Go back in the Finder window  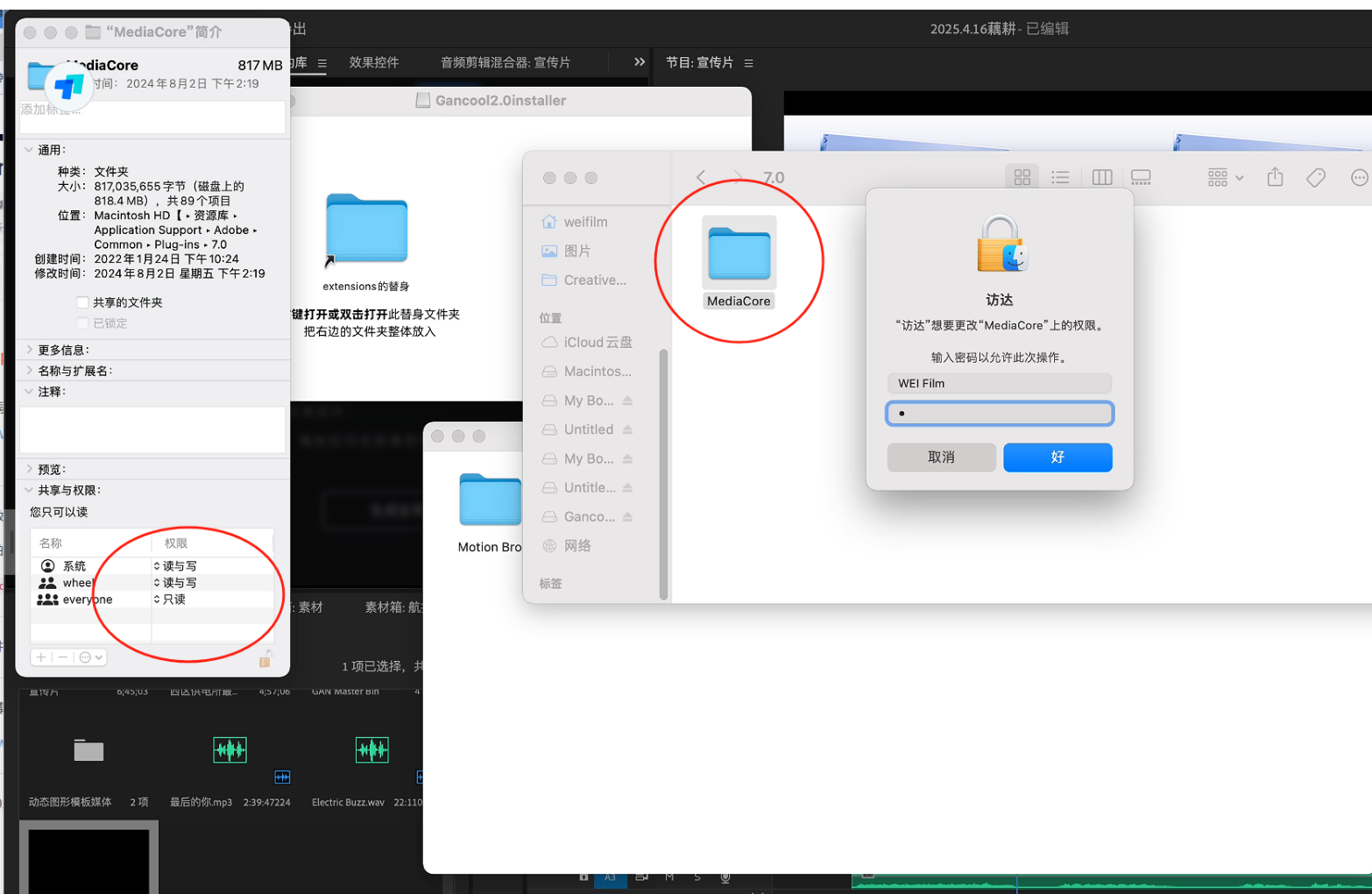click(701, 177)
